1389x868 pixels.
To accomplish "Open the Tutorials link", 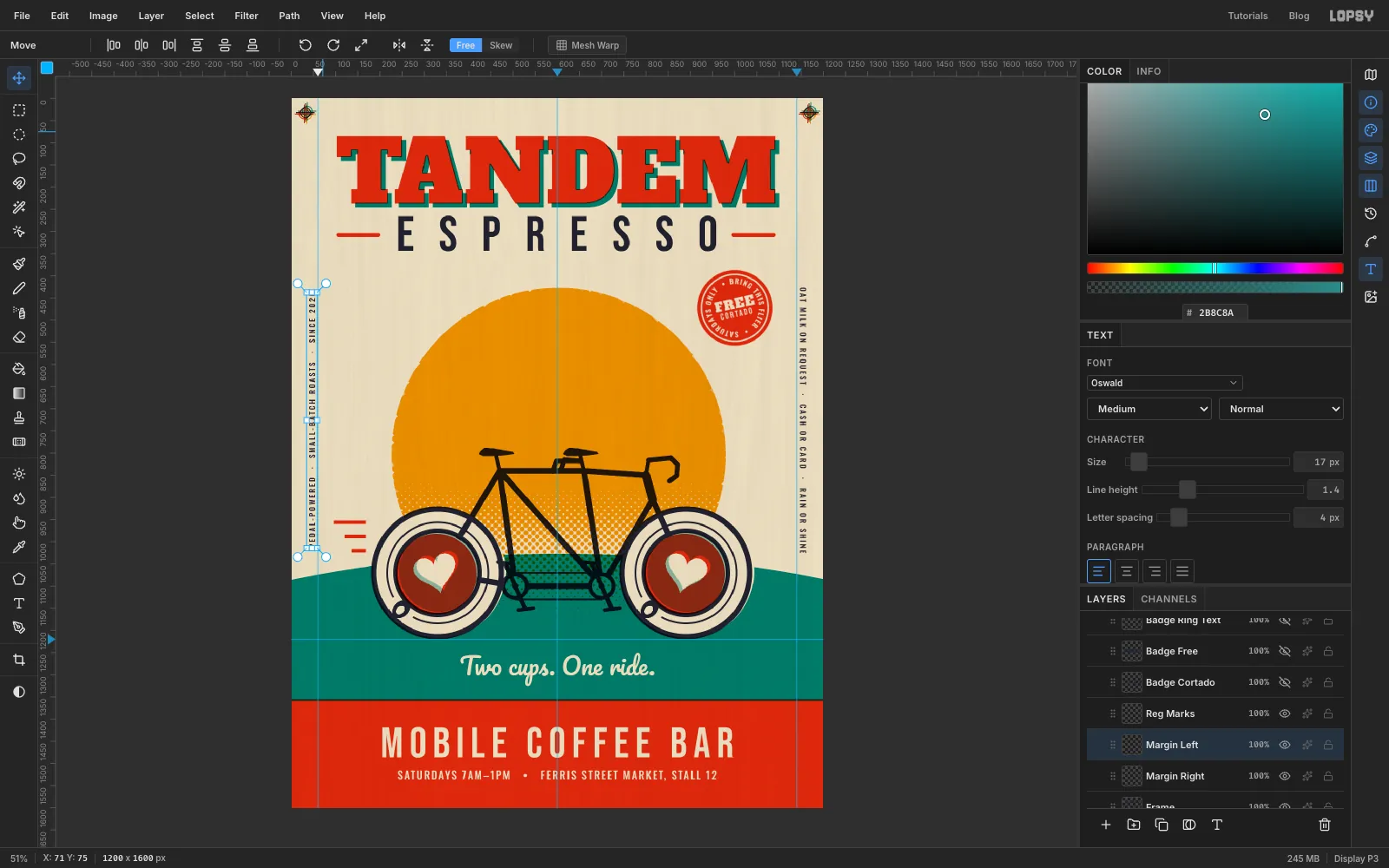I will pos(1247,16).
